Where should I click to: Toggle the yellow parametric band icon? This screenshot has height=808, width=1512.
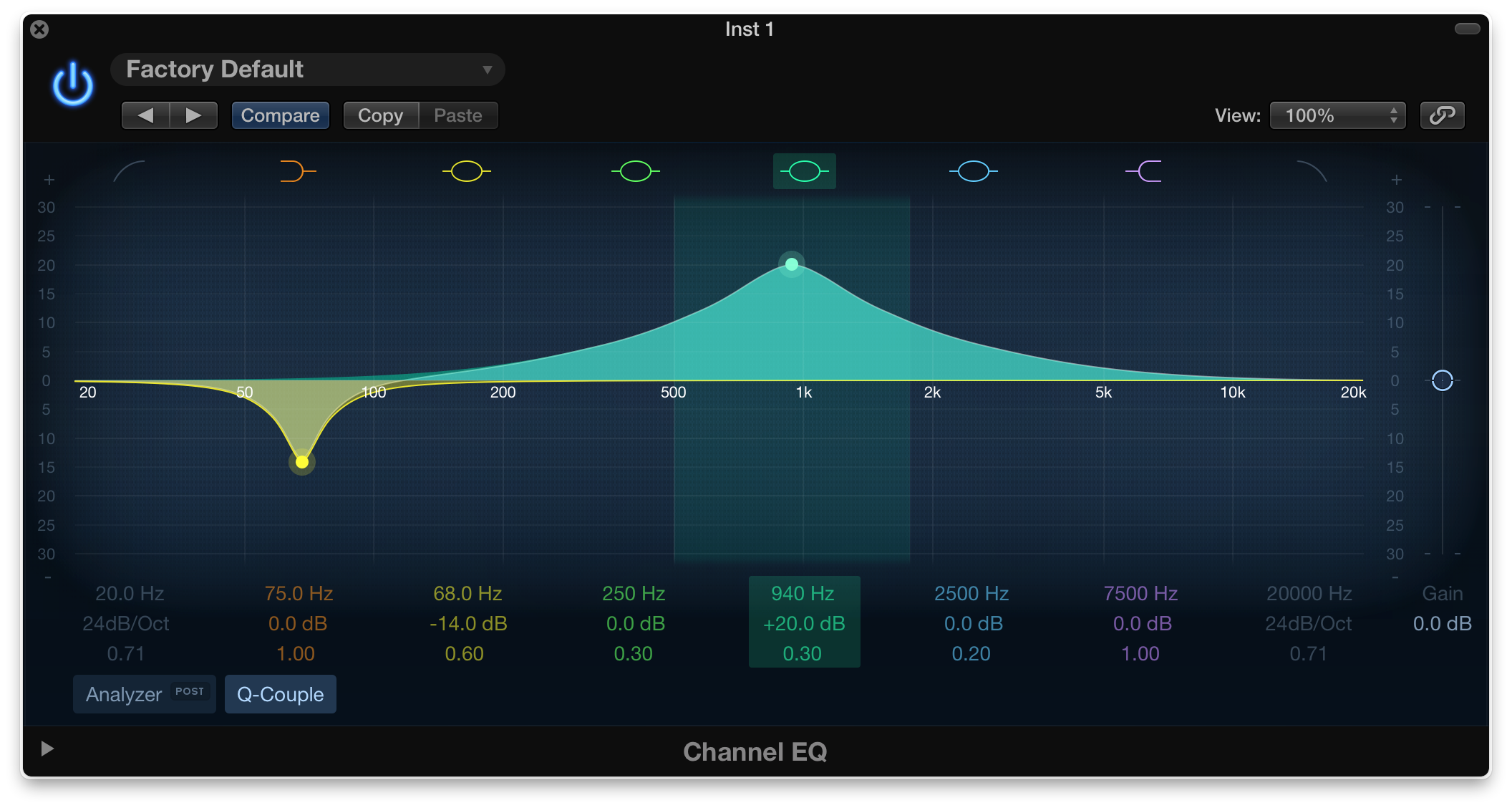point(467,172)
